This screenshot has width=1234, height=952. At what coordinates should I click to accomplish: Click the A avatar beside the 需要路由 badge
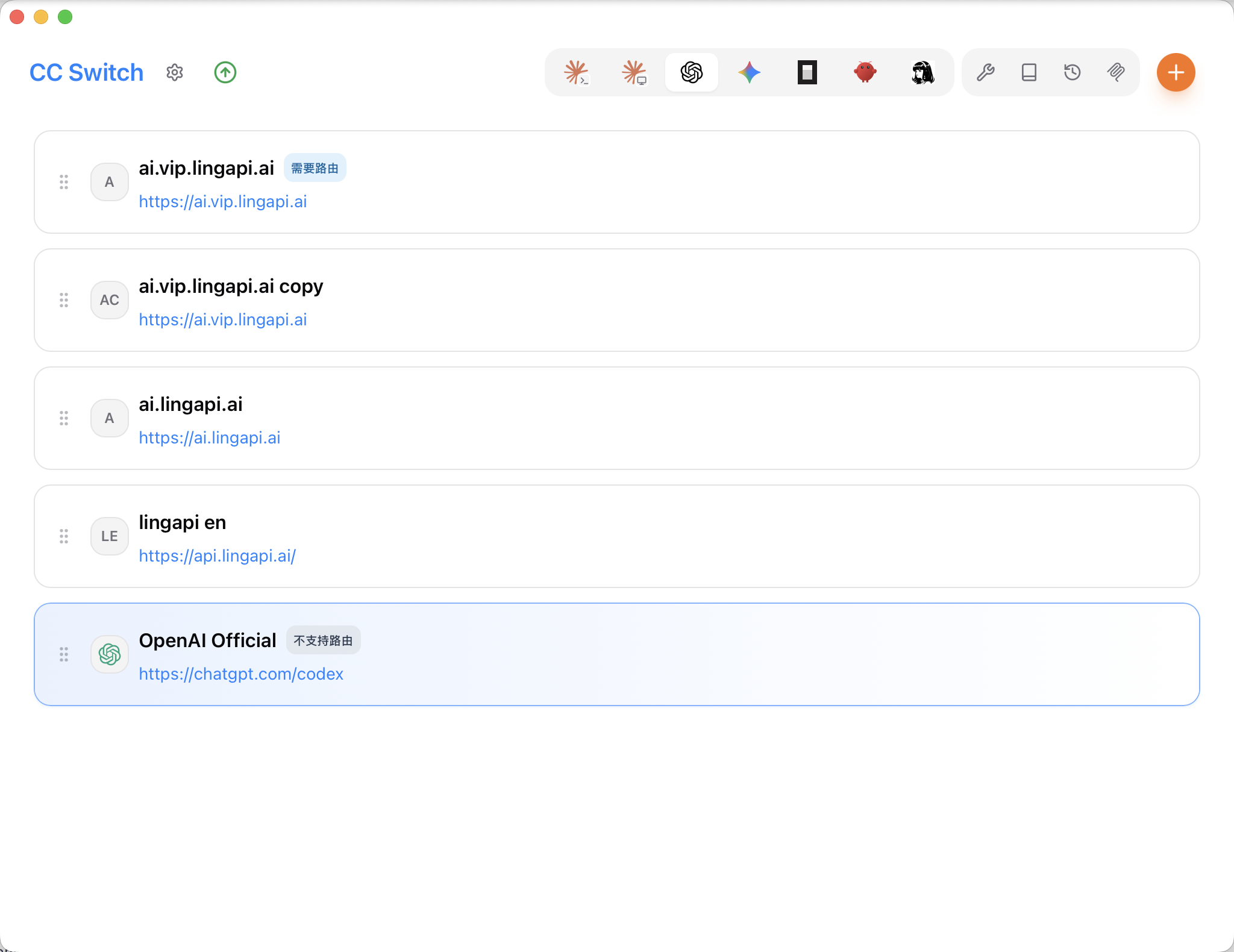pos(110,182)
